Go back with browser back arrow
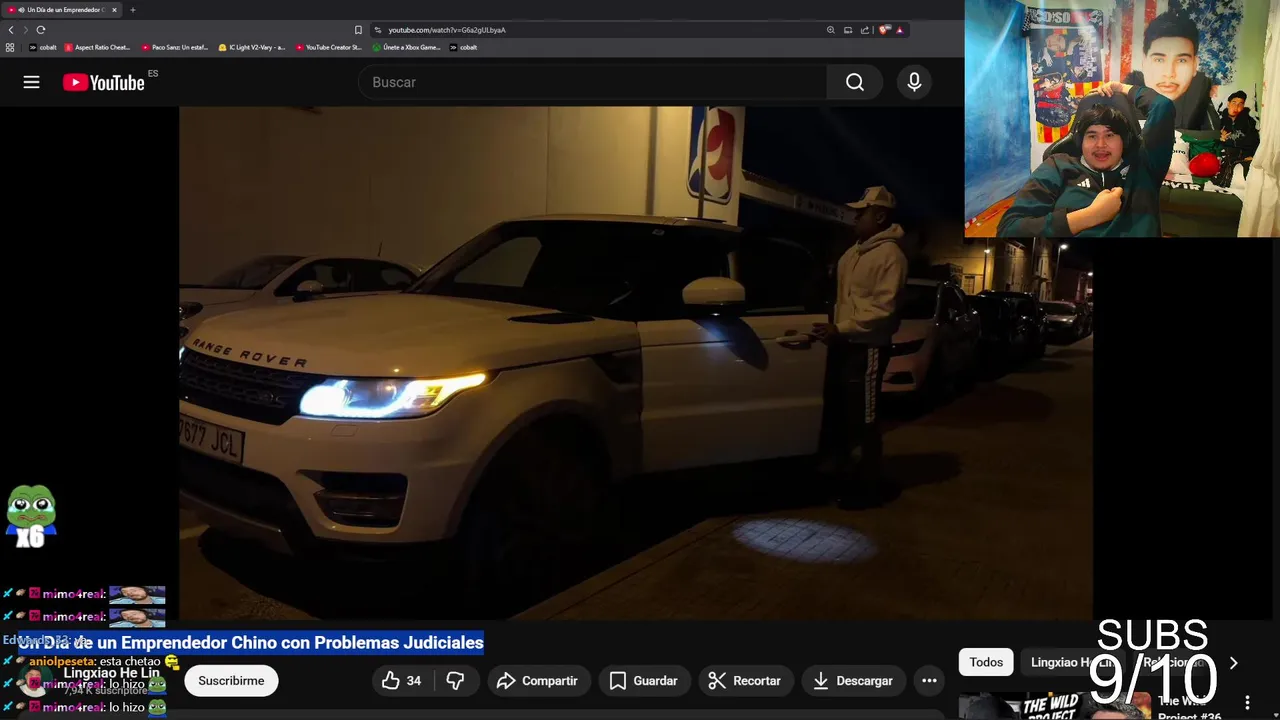This screenshot has height=720, width=1280. coord(11,30)
